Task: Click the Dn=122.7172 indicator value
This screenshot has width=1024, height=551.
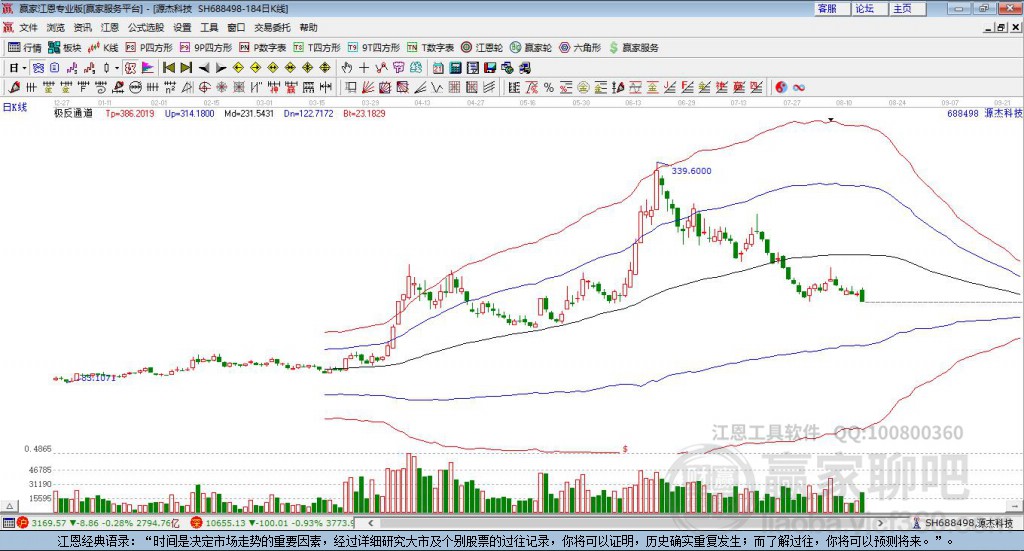Action: [x=308, y=113]
